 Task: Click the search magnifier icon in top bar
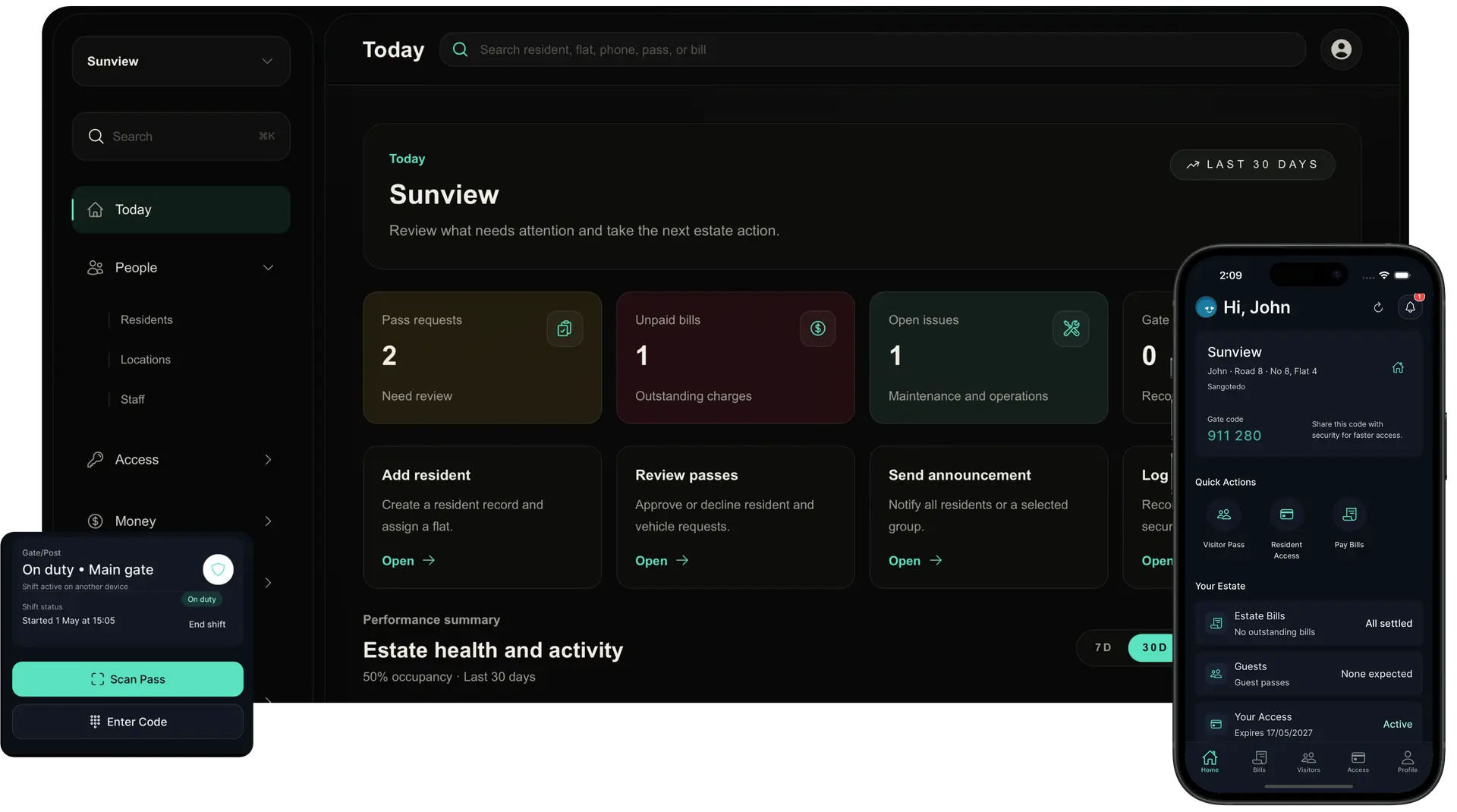tap(460, 49)
